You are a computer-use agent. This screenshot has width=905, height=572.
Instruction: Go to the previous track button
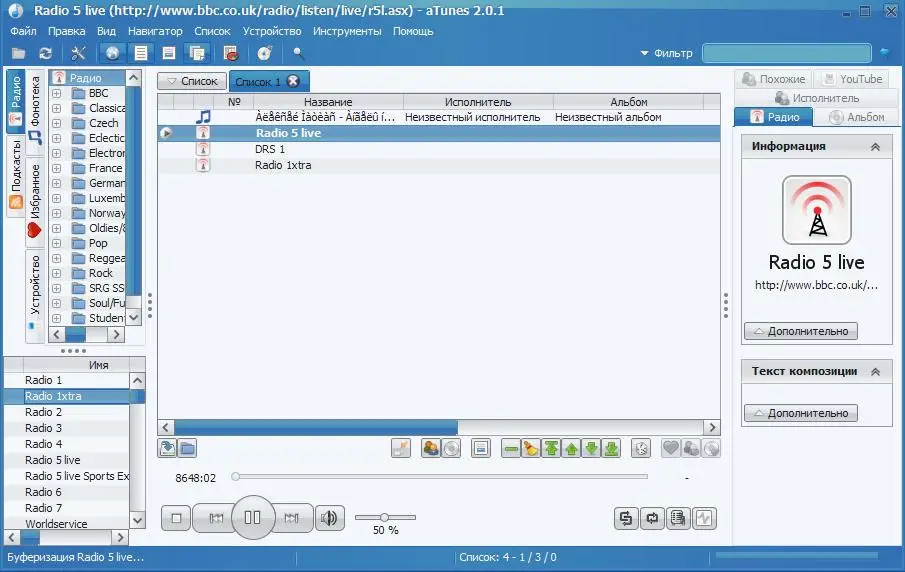coord(215,518)
